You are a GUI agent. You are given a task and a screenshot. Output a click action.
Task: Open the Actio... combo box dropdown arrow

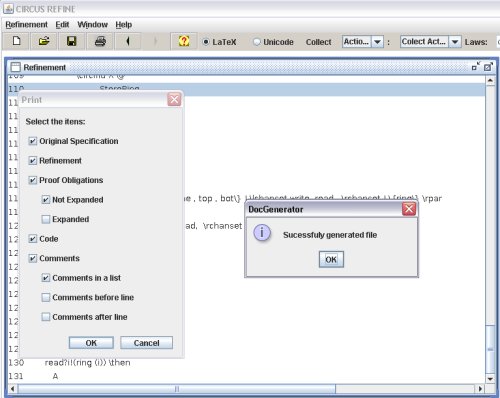(x=377, y=42)
